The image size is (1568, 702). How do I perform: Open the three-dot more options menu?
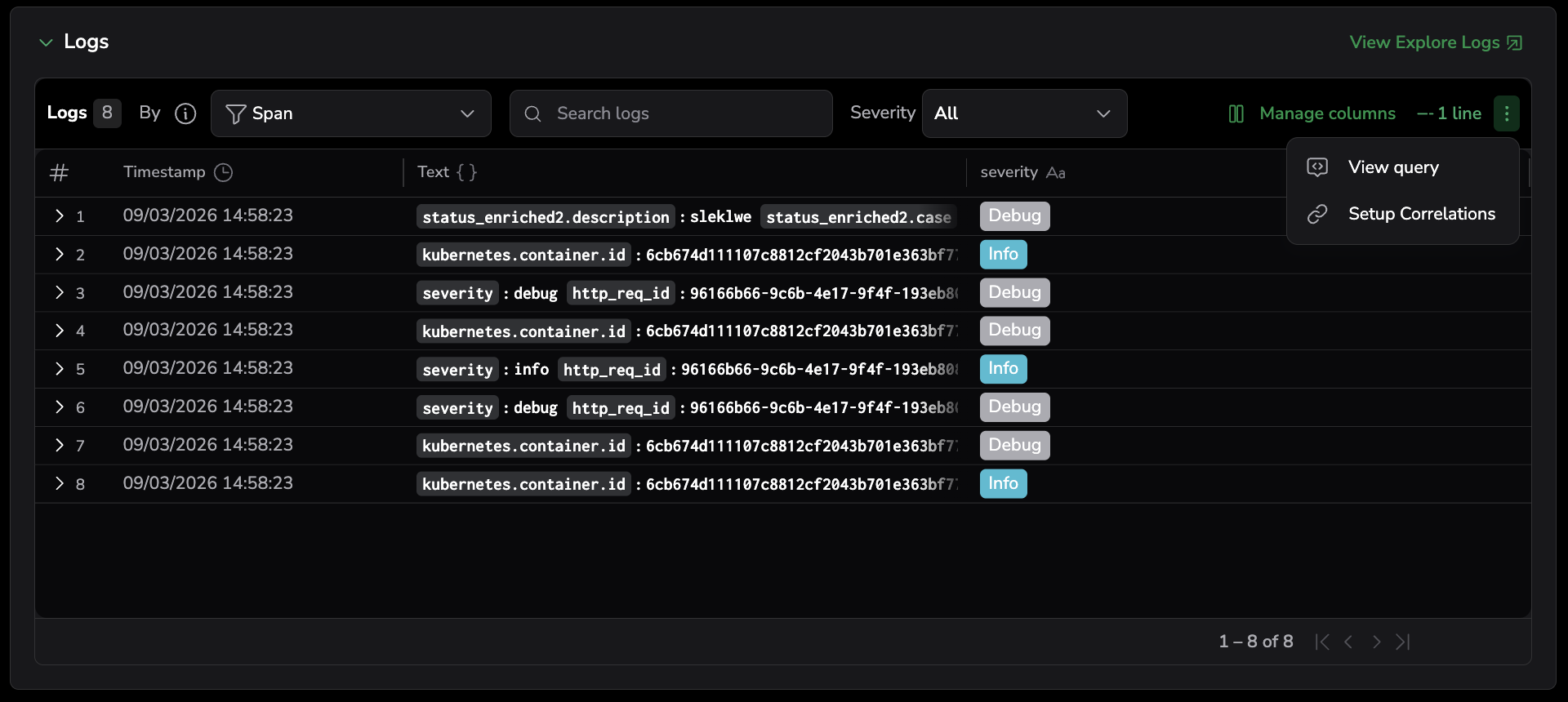coord(1506,113)
